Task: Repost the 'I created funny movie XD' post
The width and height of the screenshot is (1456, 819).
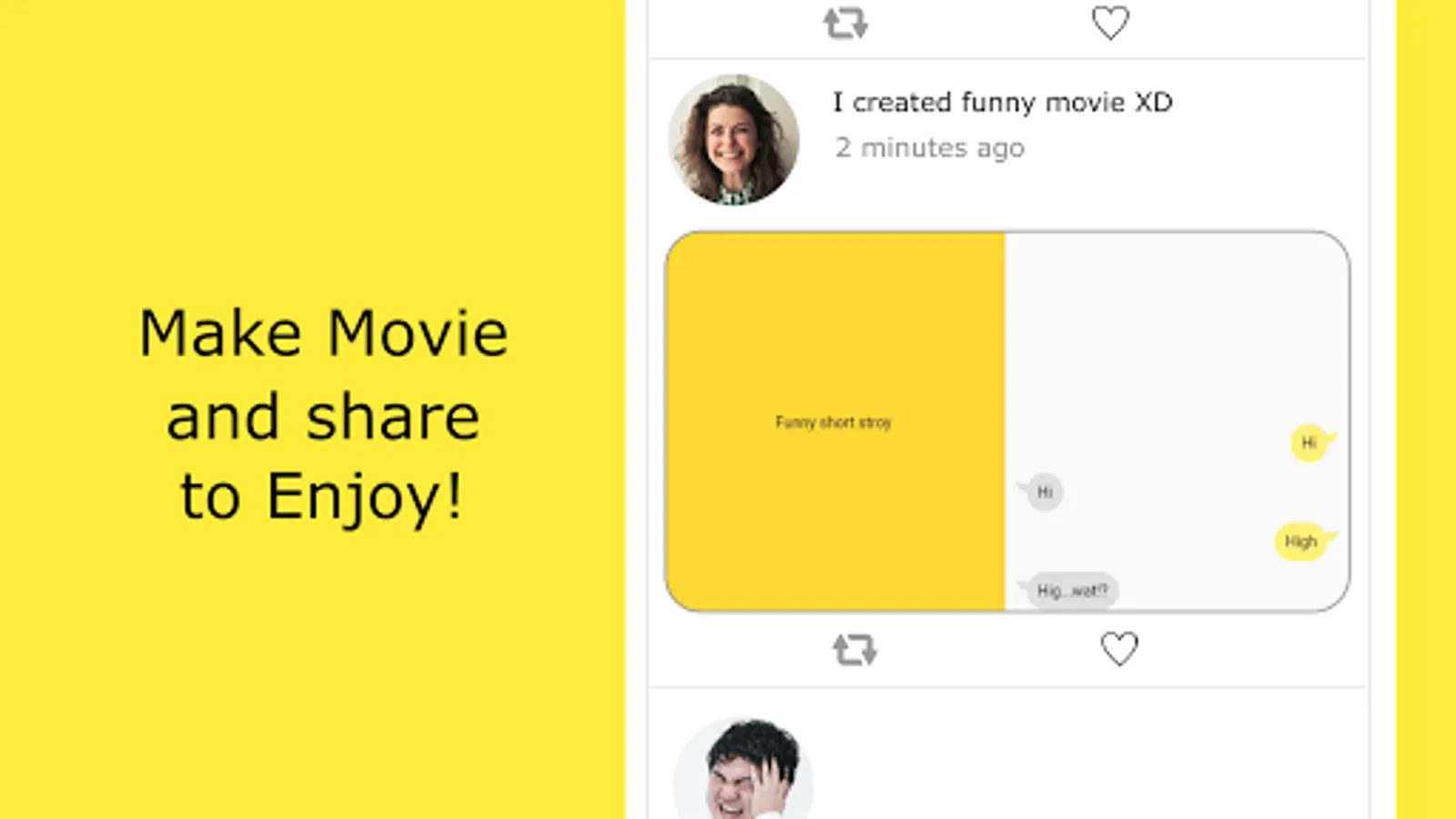Action: click(854, 650)
